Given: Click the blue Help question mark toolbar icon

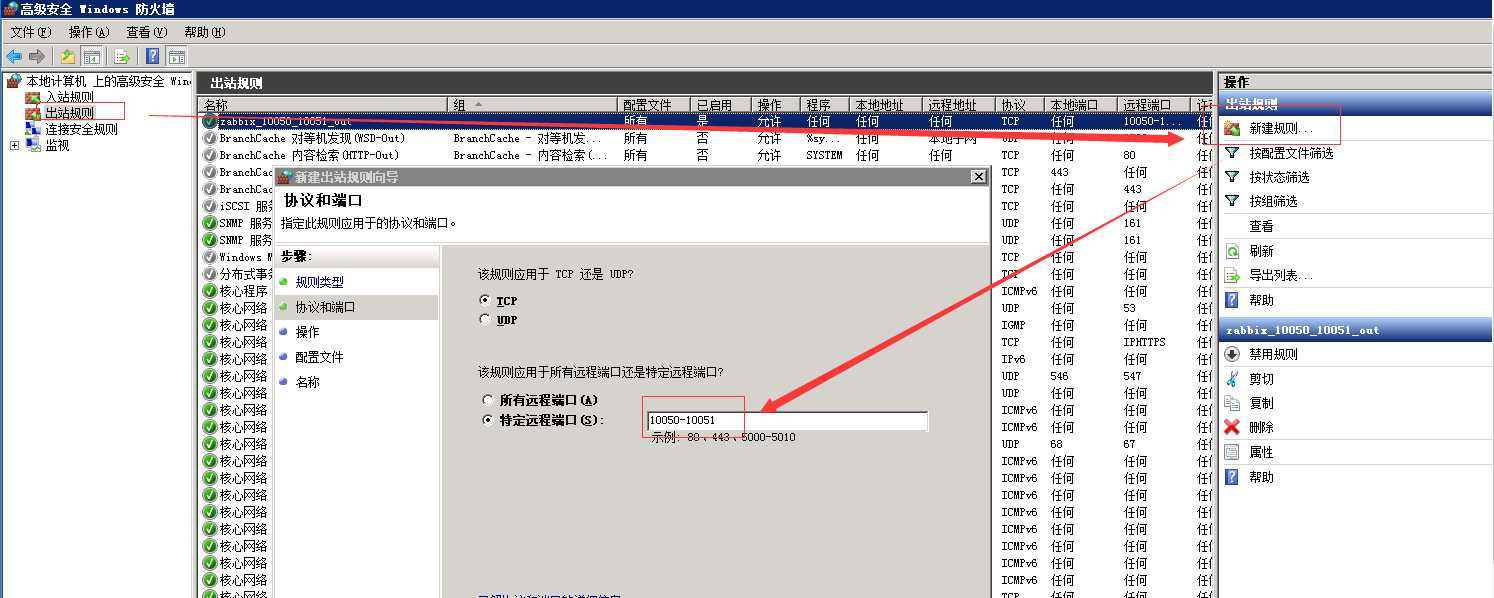Looking at the screenshot, I should (x=153, y=56).
